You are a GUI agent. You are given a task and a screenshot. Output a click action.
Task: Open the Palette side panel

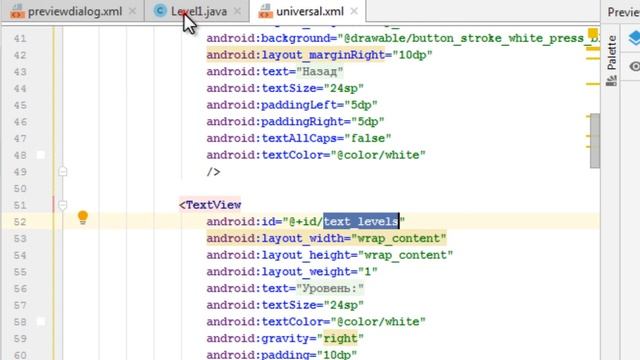pyautogui.click(x=611, y=60)
